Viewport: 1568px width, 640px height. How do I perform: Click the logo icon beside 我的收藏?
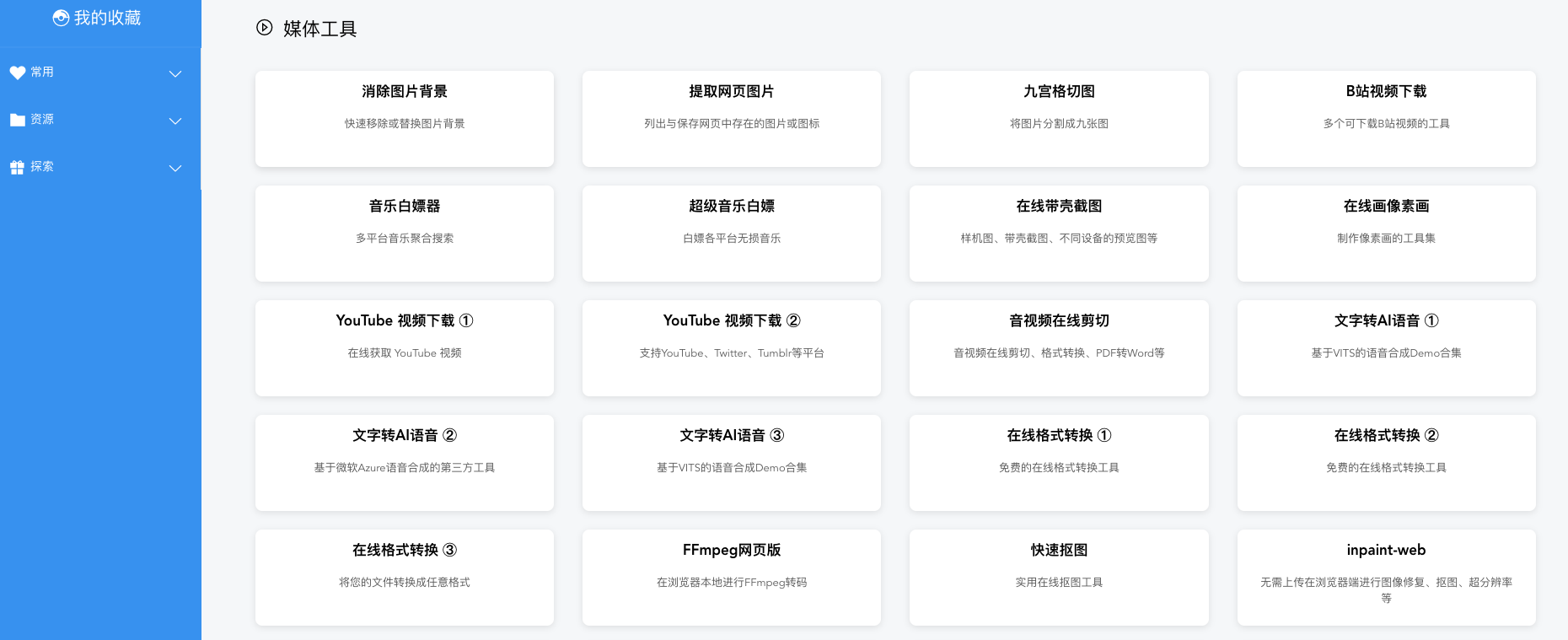coord(61,18)
